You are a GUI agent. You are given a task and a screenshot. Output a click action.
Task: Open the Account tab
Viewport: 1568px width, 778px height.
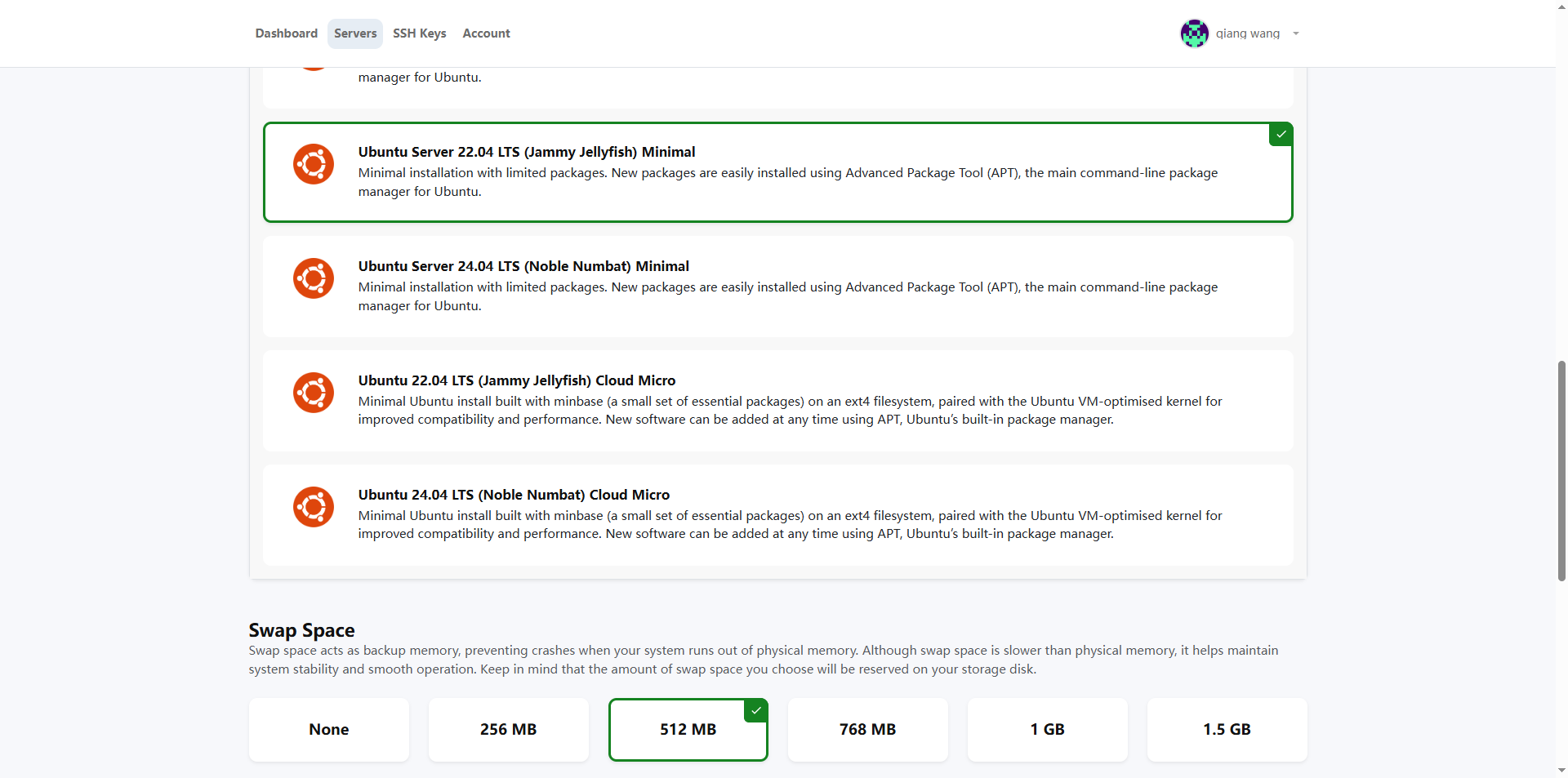tap(486, 33)
